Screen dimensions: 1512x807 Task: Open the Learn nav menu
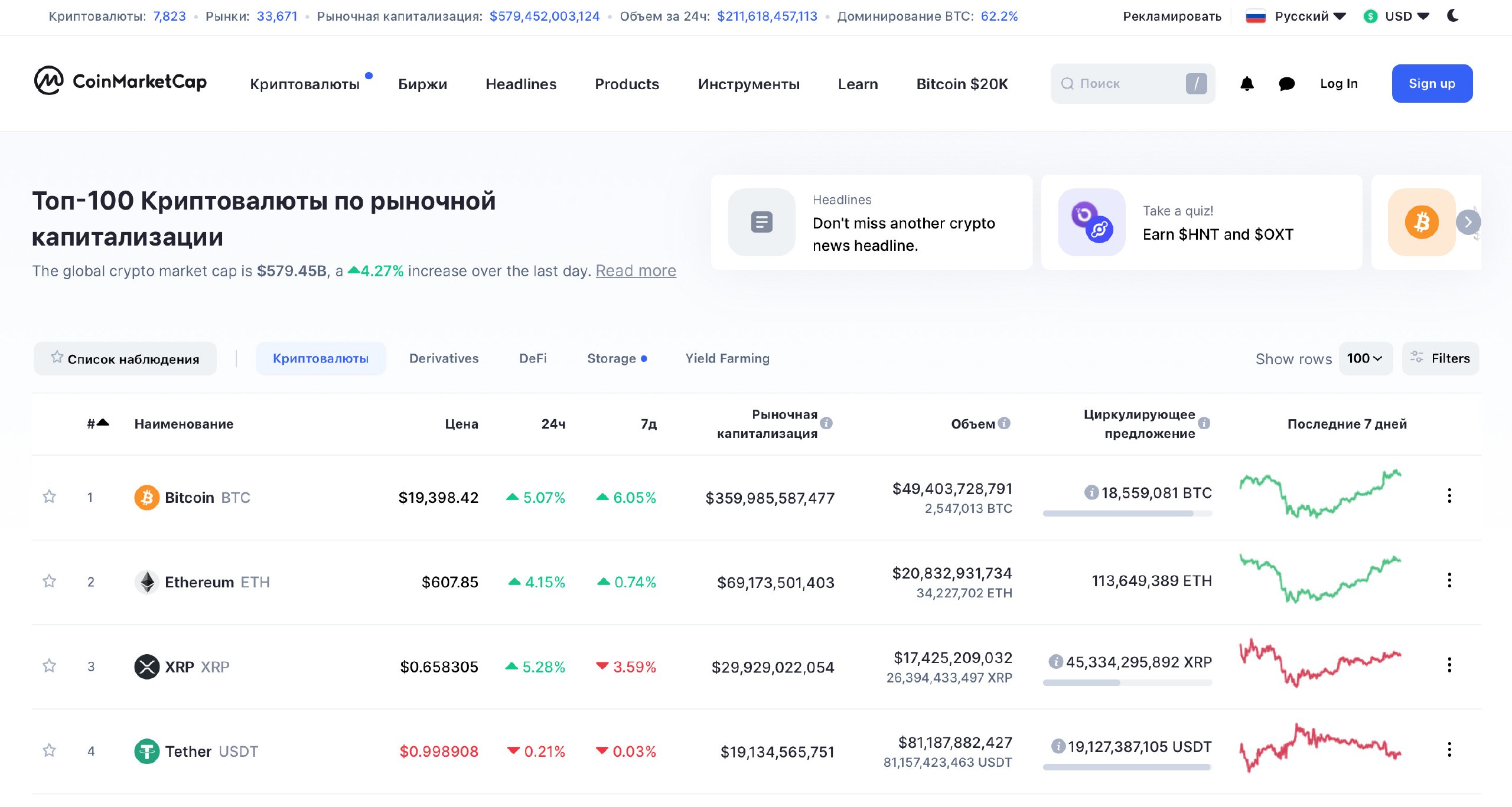click(858, 84)
